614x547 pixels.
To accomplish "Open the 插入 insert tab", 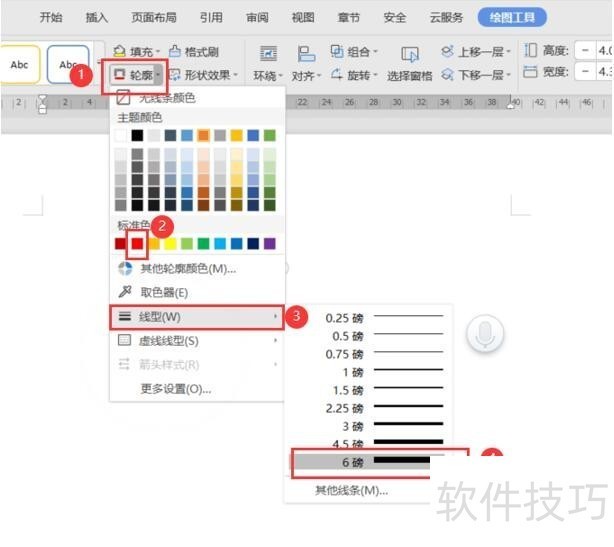I will [x=97, y=17].
